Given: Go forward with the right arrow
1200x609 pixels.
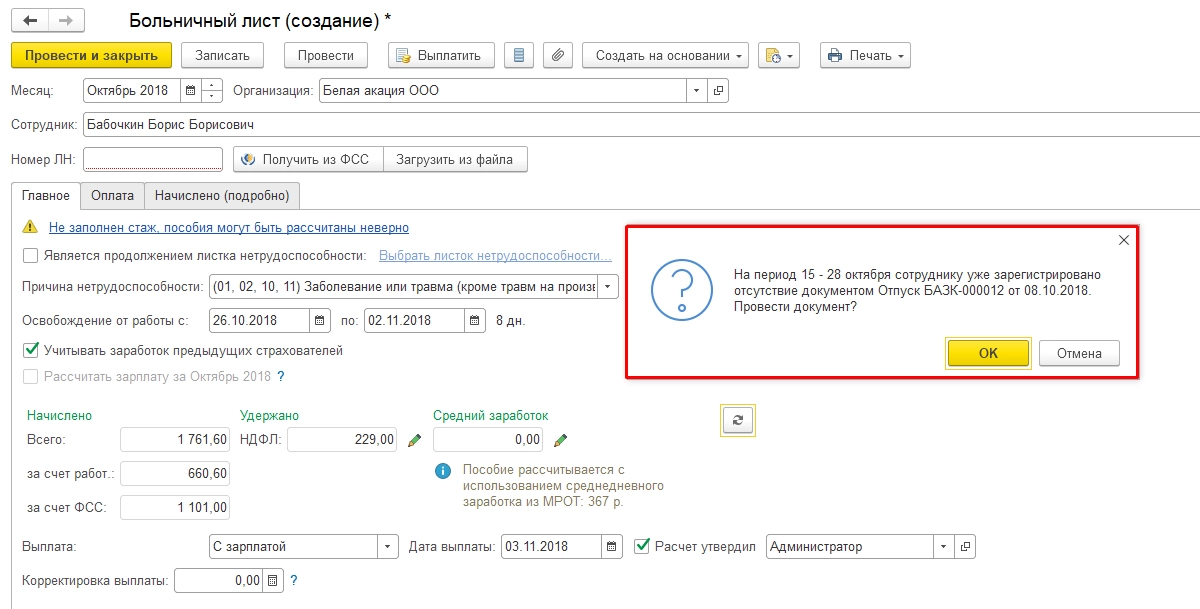Looking at the screenshot, I should tap(67, 20).
